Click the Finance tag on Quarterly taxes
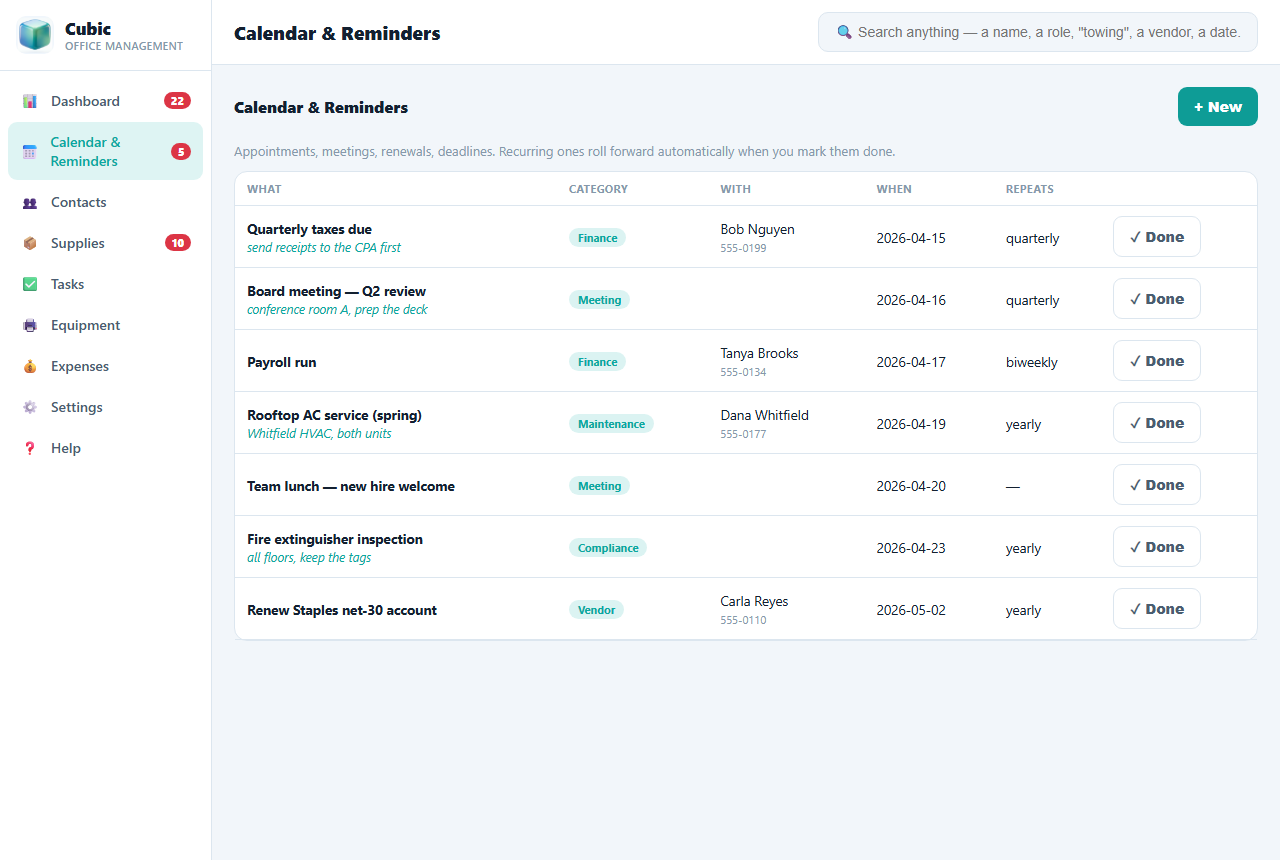This screenshot has width=1280, height=860. pyautogui.click(x=597, y=238)
